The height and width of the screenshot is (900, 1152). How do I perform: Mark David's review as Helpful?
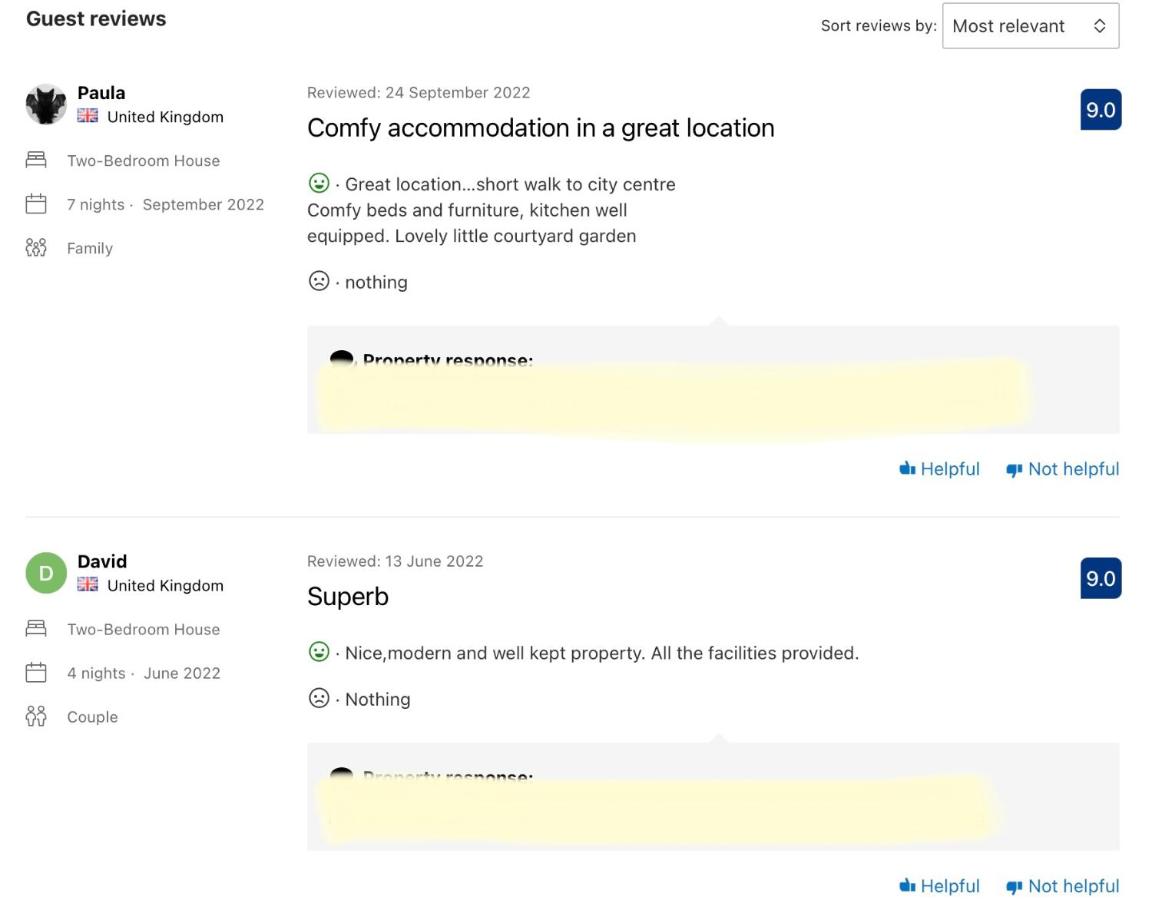coord(939,886)
